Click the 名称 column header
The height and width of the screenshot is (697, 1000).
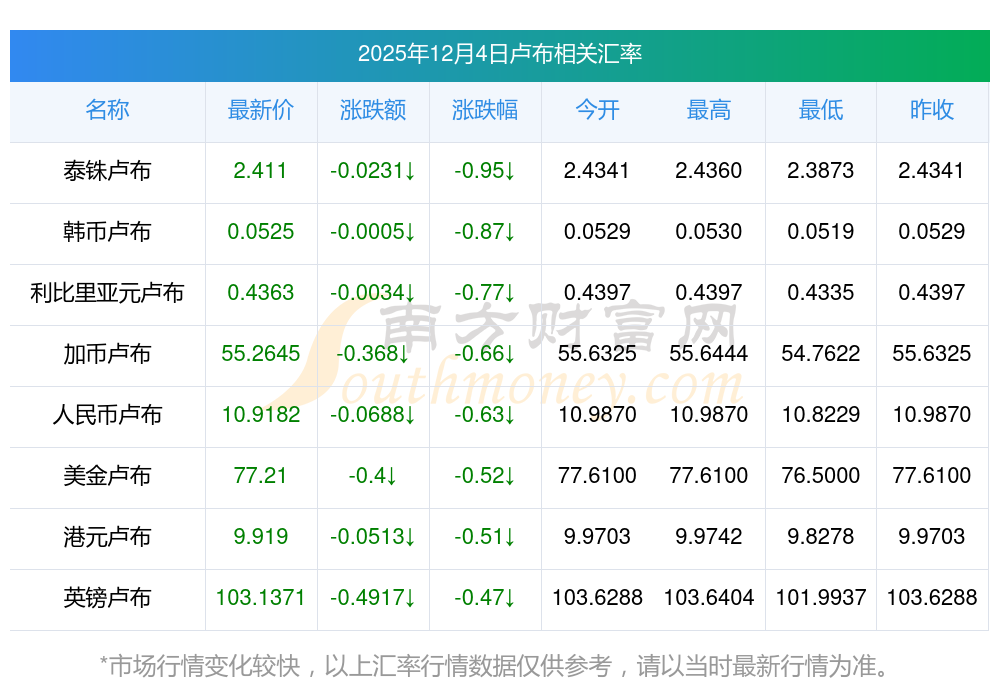coord(107,110)
